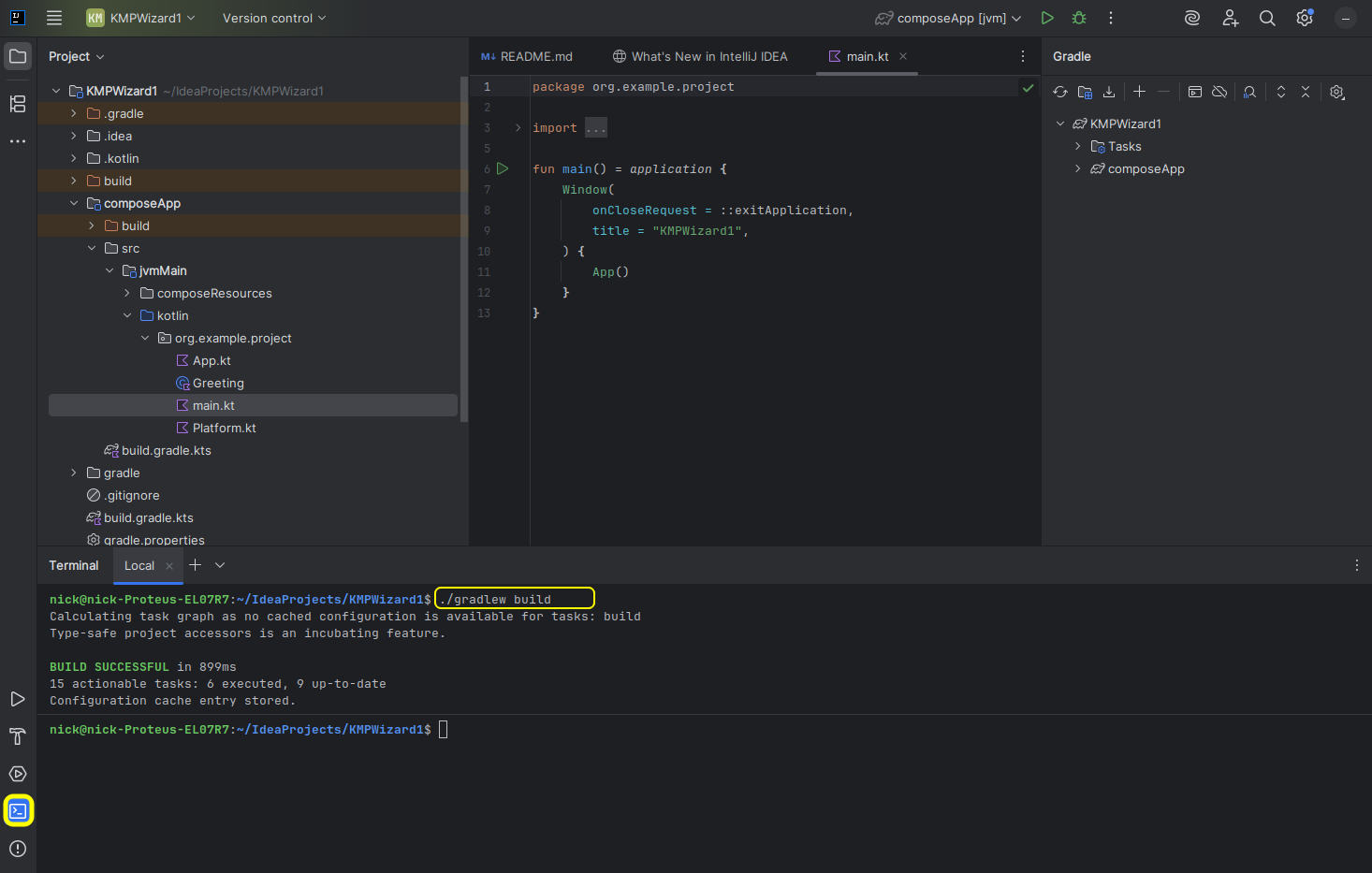Open IDE settings gear in title bar
The image size is (1372, 873).
click(x=1305, y=18)
